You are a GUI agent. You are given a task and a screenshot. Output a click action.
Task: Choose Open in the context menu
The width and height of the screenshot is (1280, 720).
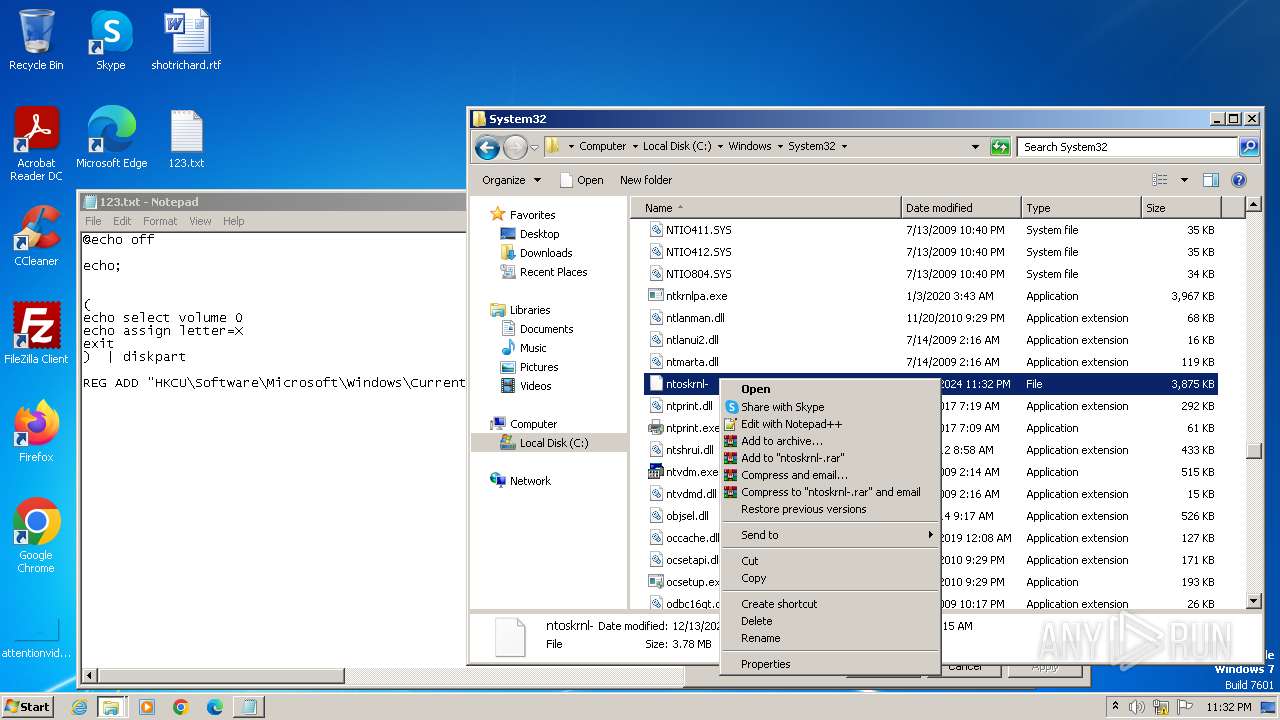coord(830,389)
